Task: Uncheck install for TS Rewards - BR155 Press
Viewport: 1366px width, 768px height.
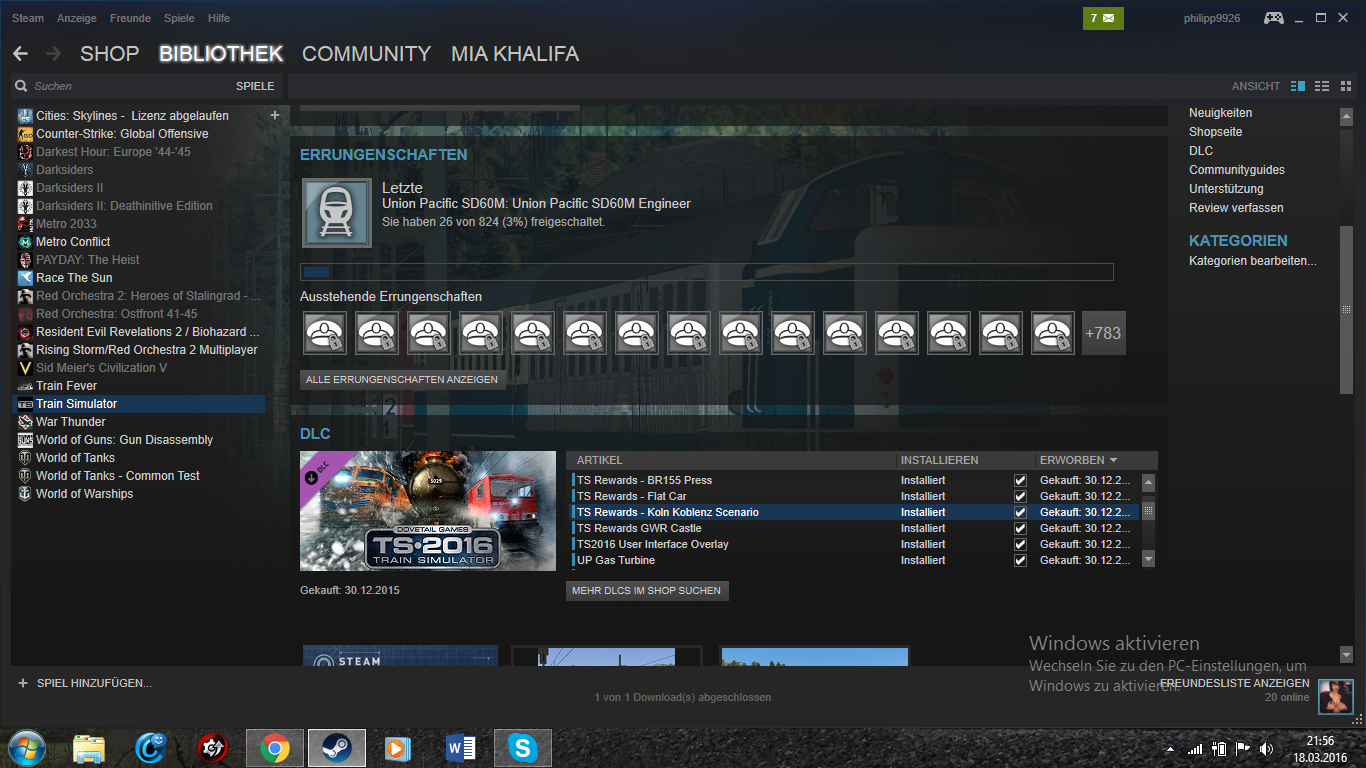Action: tap(1020, 480)
